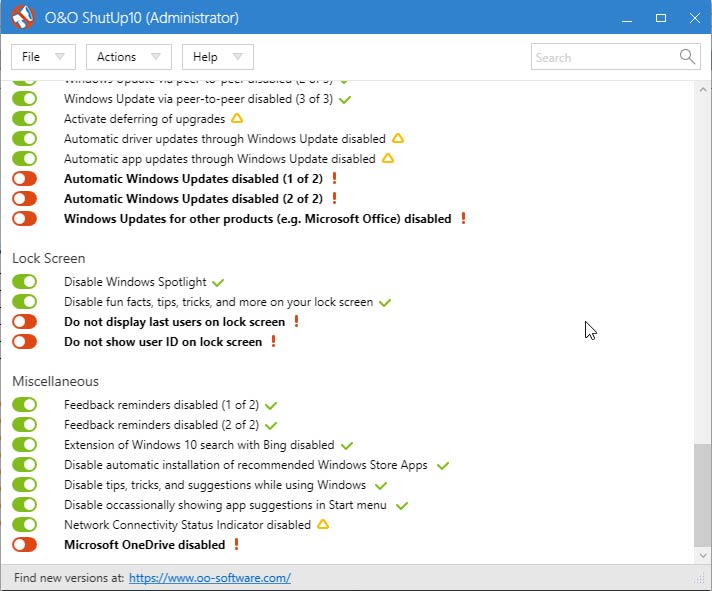This screenshot has width=712, height=591.
Task: Toggle Disable fun facts lock screen switch
Action: tap(25, 301)
